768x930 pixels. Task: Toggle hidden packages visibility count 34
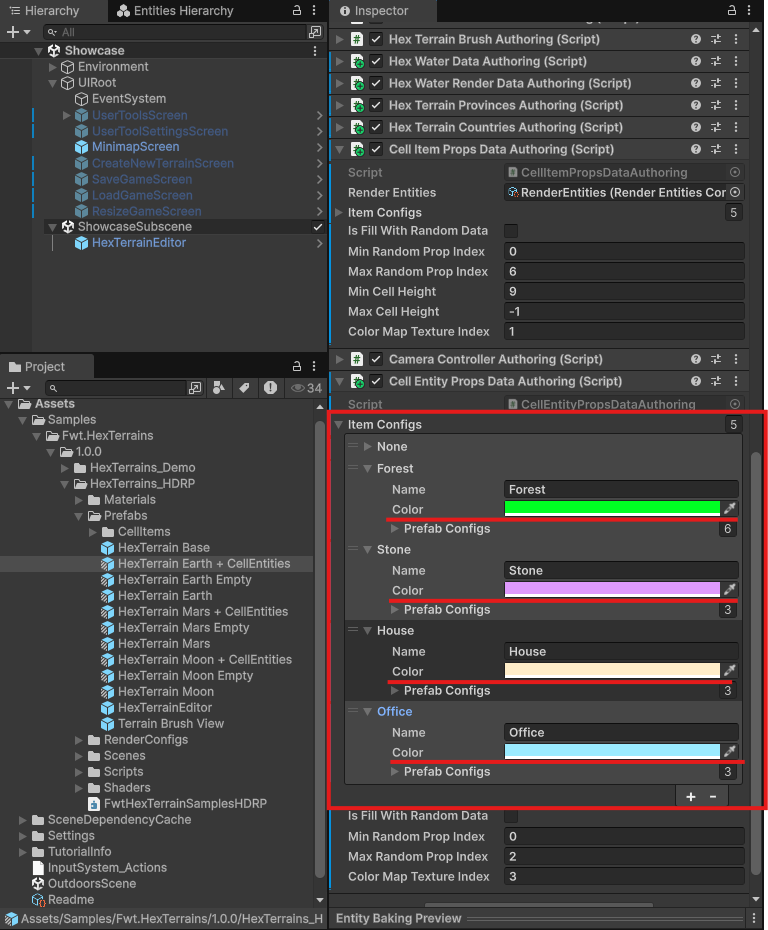pyautogui.click(x=306, y=388)
